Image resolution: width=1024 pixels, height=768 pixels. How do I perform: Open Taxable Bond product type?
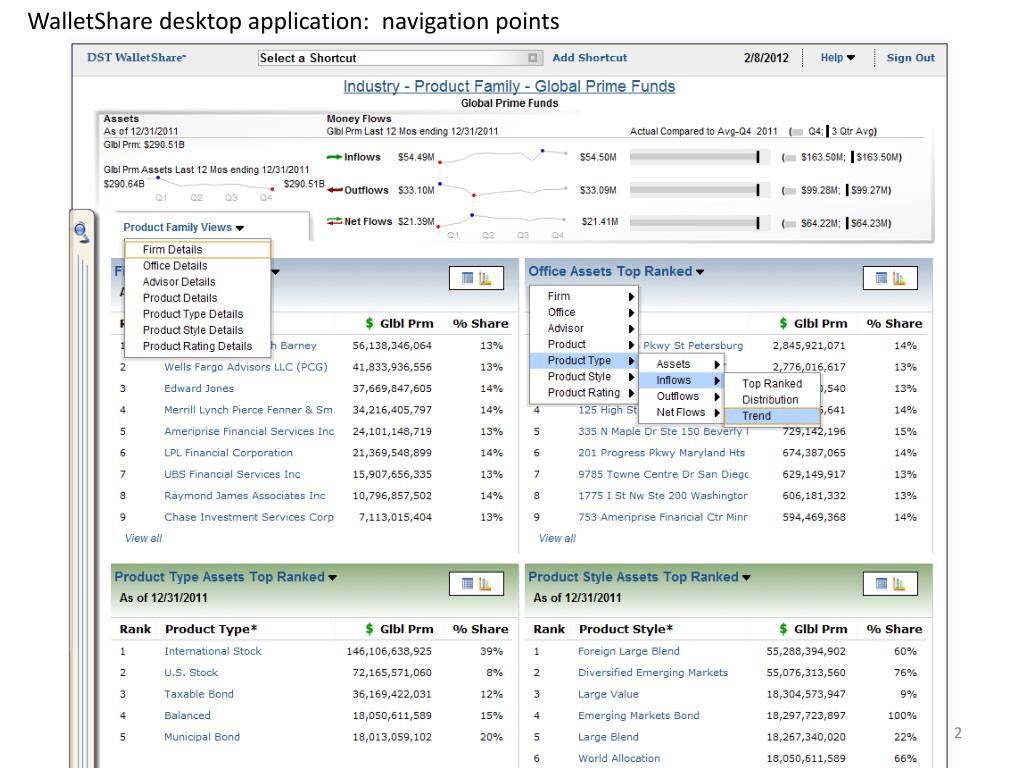click(199, 694)
